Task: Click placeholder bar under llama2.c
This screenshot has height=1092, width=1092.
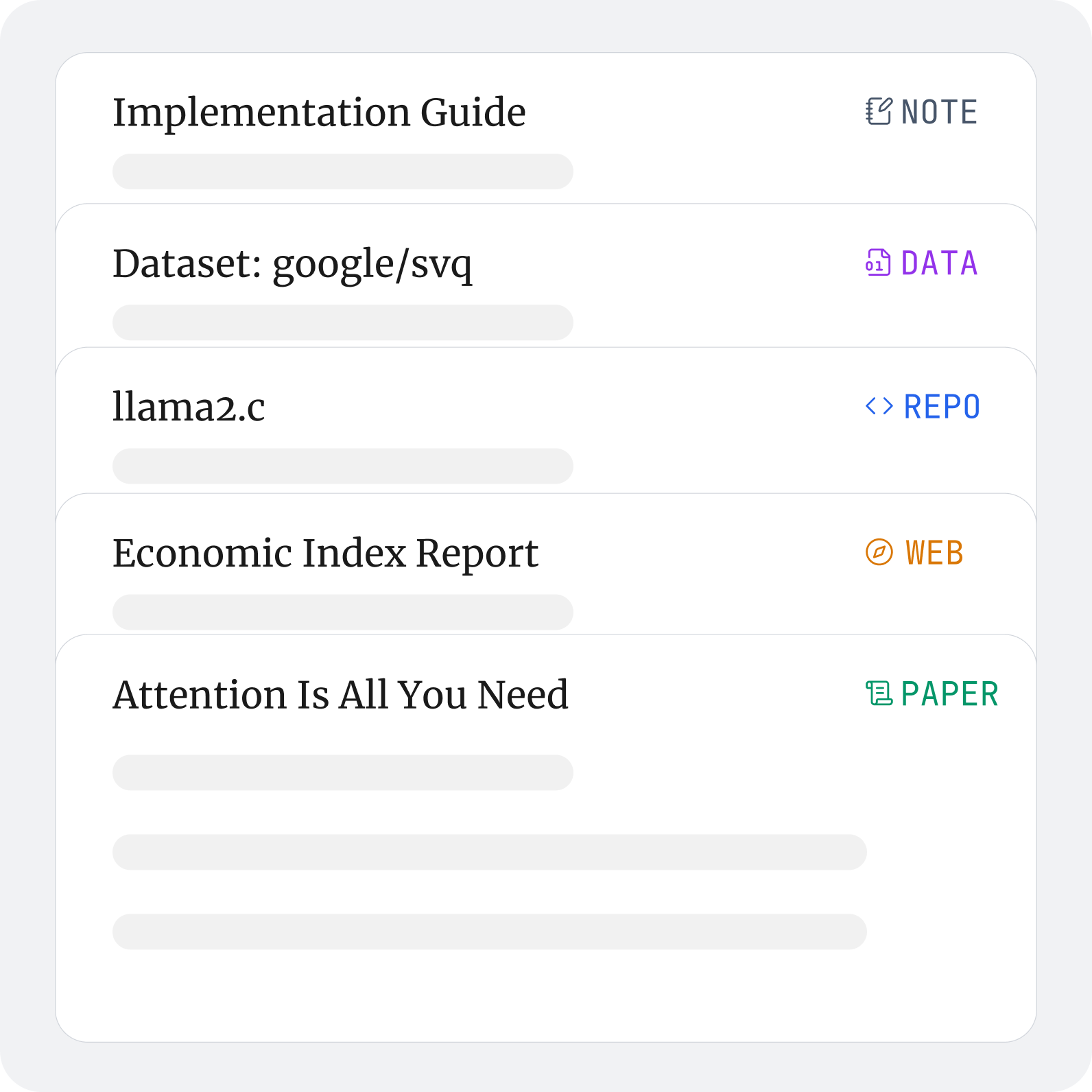Action: (342, 466)
